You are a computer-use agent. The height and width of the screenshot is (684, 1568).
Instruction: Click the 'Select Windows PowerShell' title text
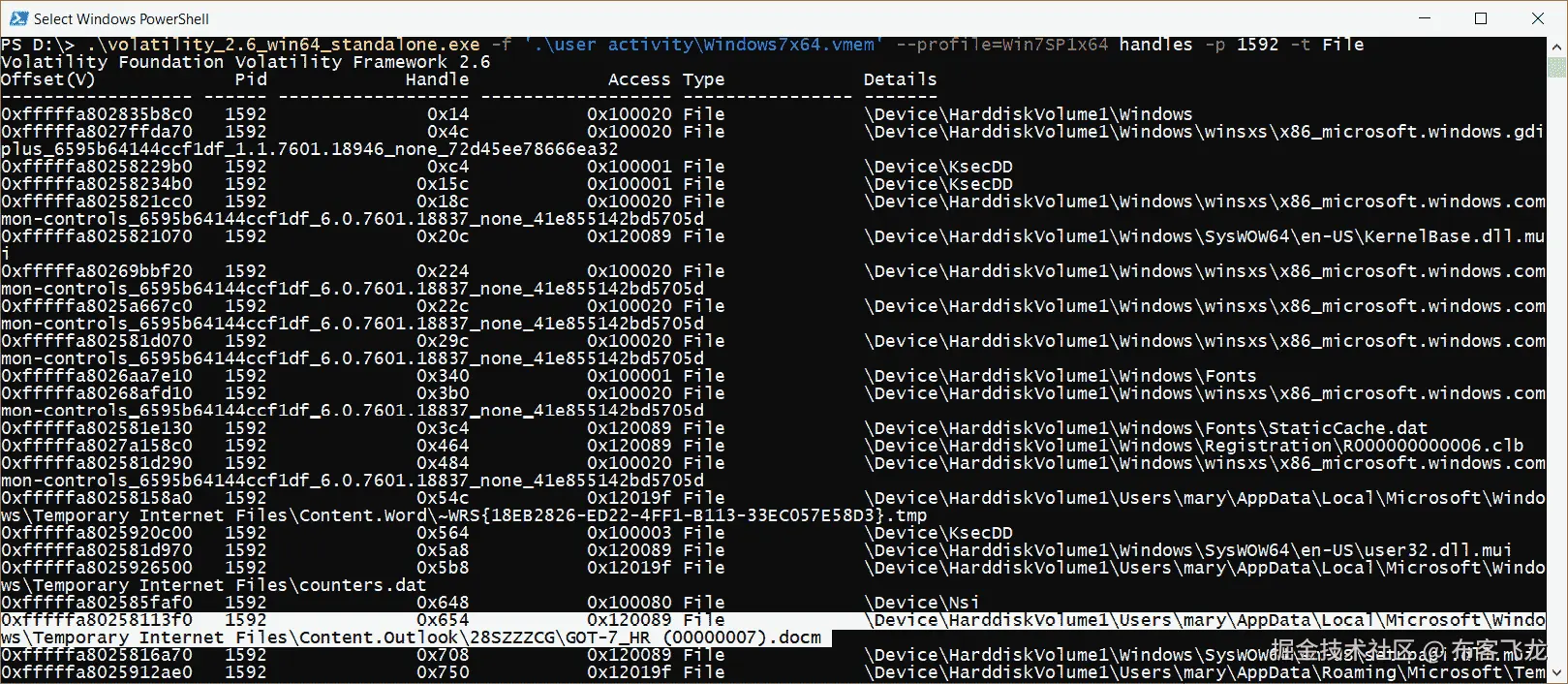[x=121, y=19]
